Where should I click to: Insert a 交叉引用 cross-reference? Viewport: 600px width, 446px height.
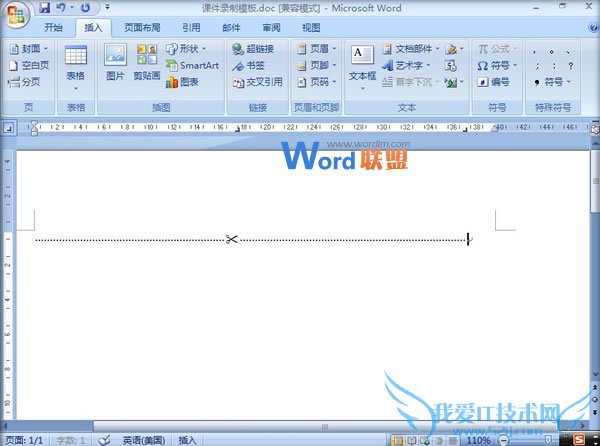pos(258,81)
